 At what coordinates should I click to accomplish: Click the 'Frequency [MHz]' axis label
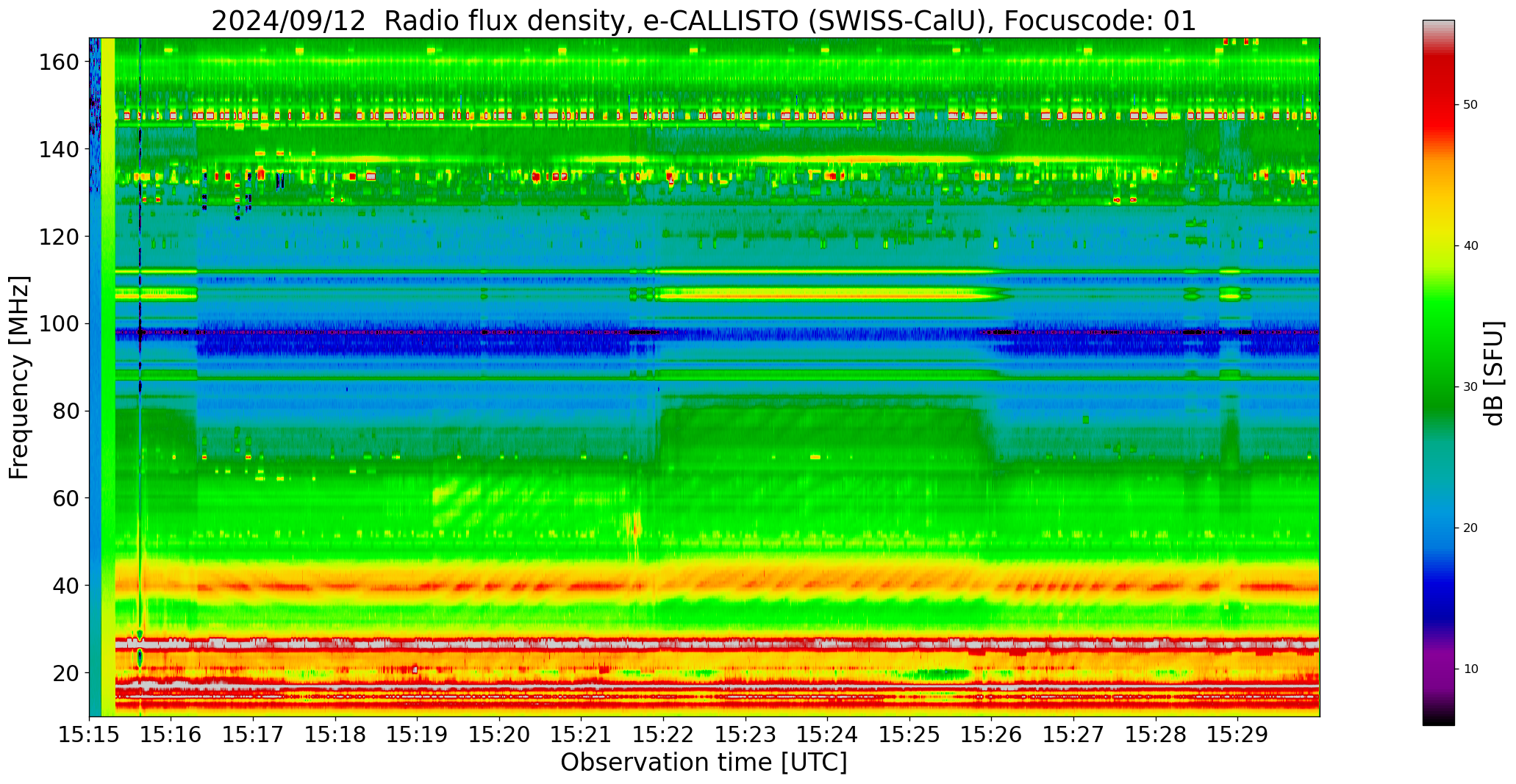click(19, 378)
